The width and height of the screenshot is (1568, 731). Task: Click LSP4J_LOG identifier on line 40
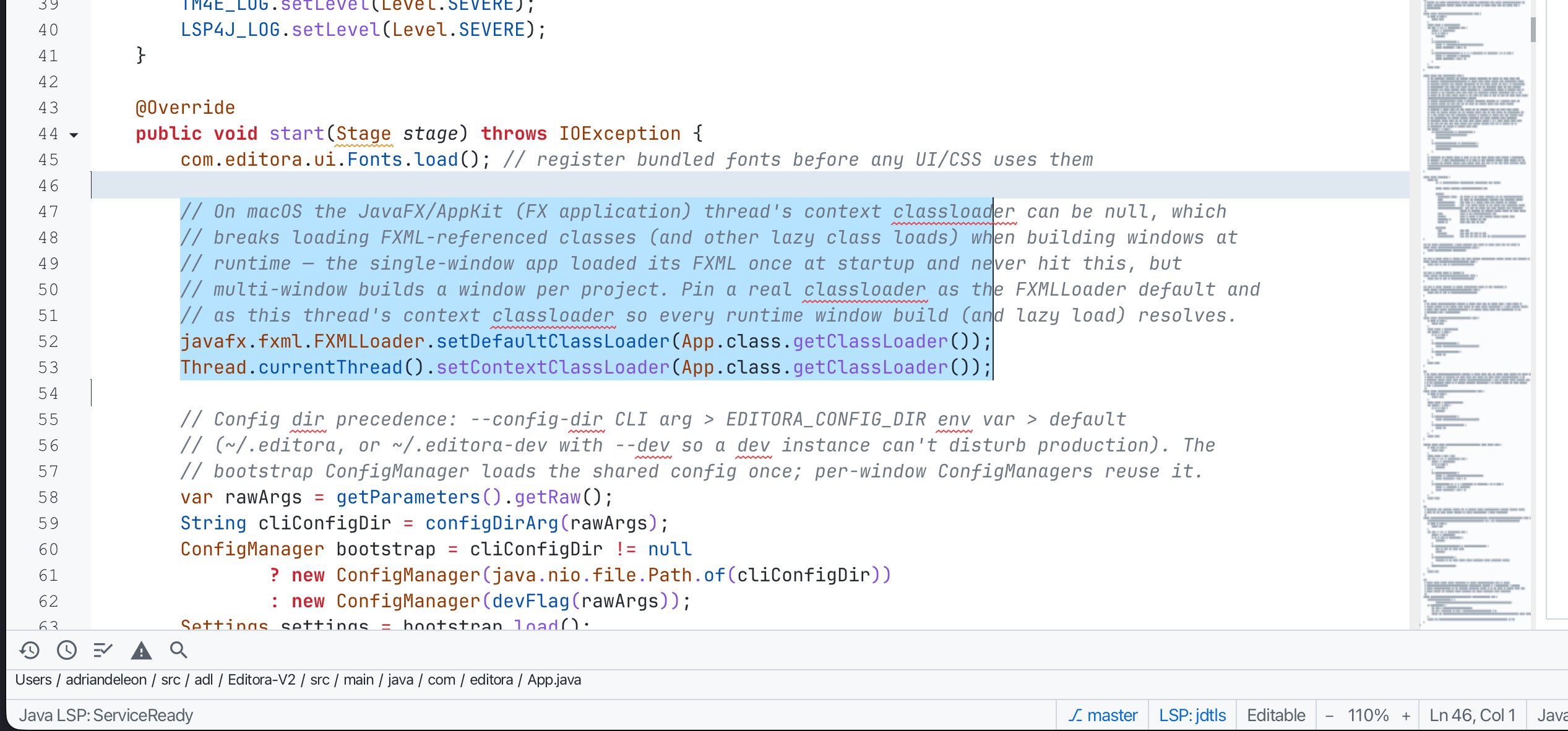coord(230,30)
